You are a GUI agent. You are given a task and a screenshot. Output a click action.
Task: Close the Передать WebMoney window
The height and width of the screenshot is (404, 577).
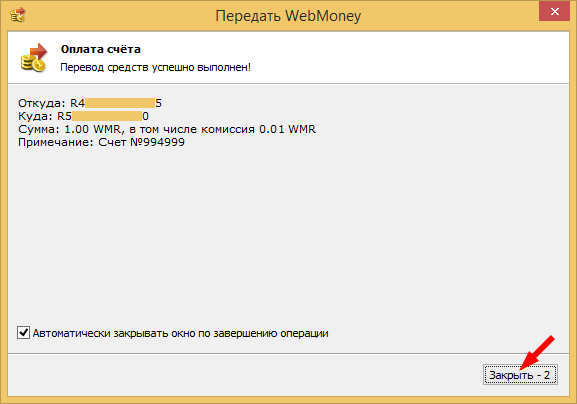554,12
